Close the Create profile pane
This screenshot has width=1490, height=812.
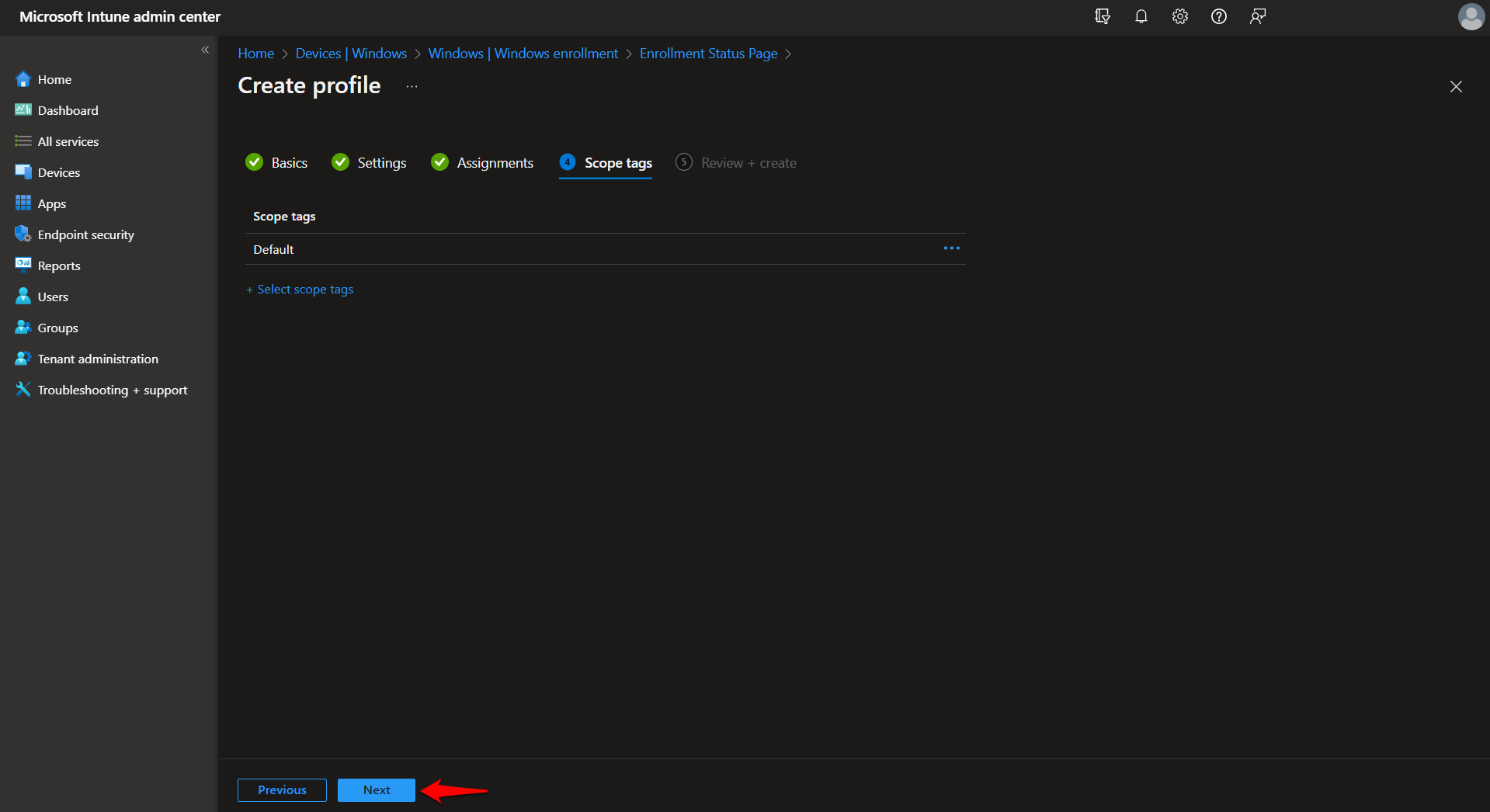coord(1456,87)
